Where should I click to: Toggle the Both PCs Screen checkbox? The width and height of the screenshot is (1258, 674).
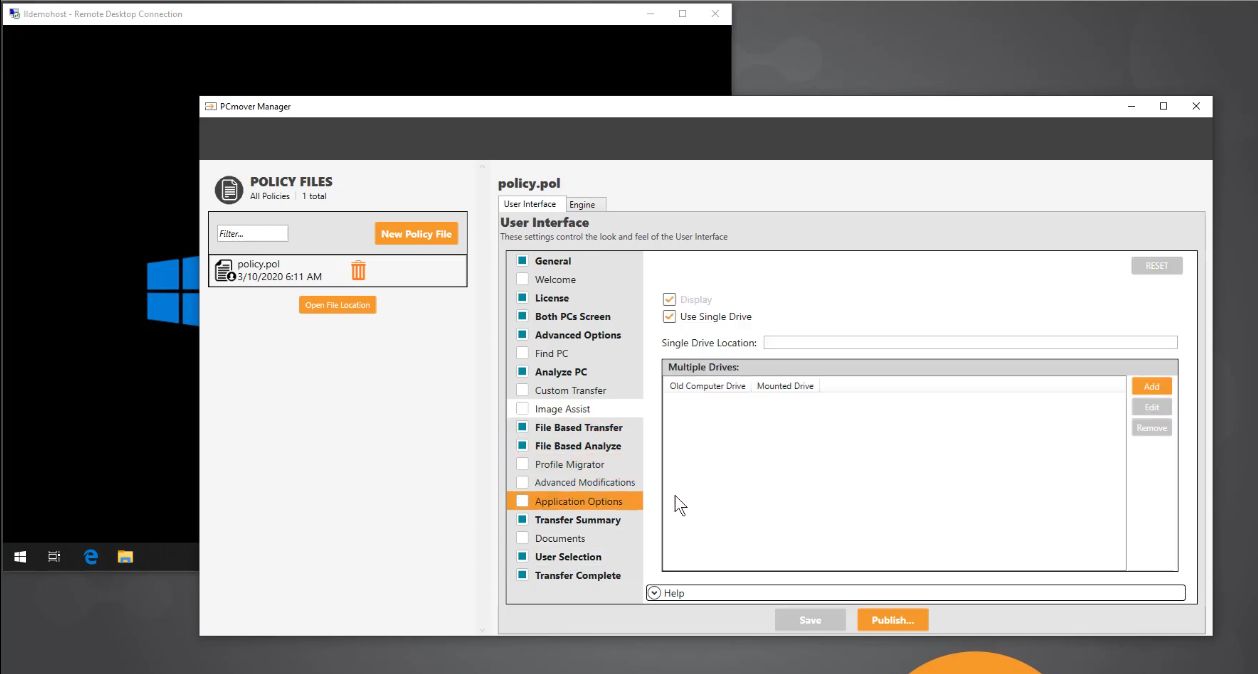coord(522,316)
